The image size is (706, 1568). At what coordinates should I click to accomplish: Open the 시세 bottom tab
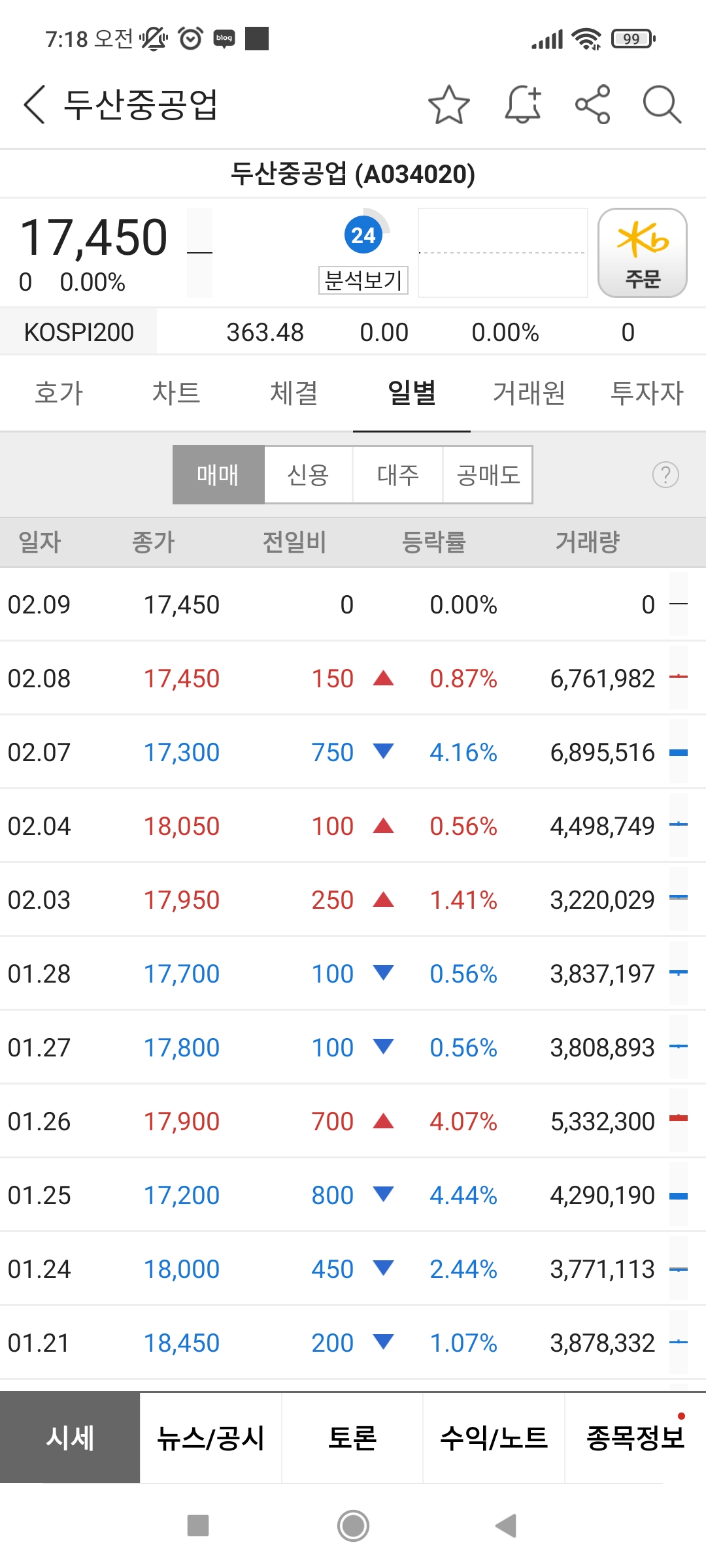coord(70,1438)
